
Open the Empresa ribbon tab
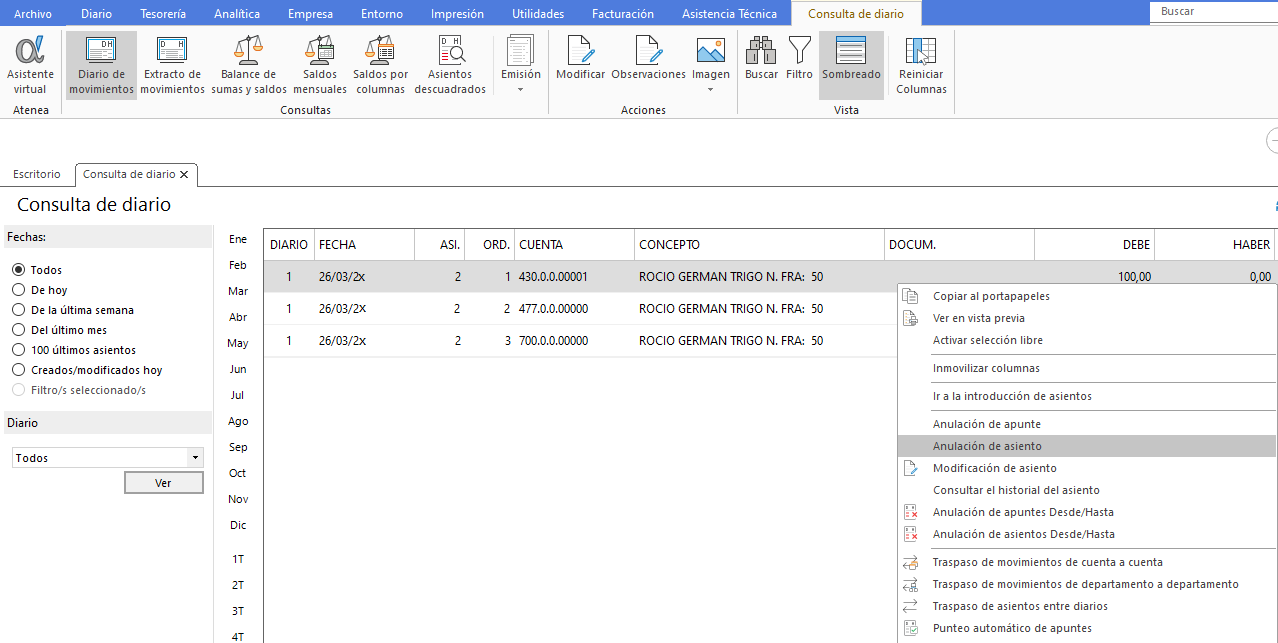pos(310,14)
